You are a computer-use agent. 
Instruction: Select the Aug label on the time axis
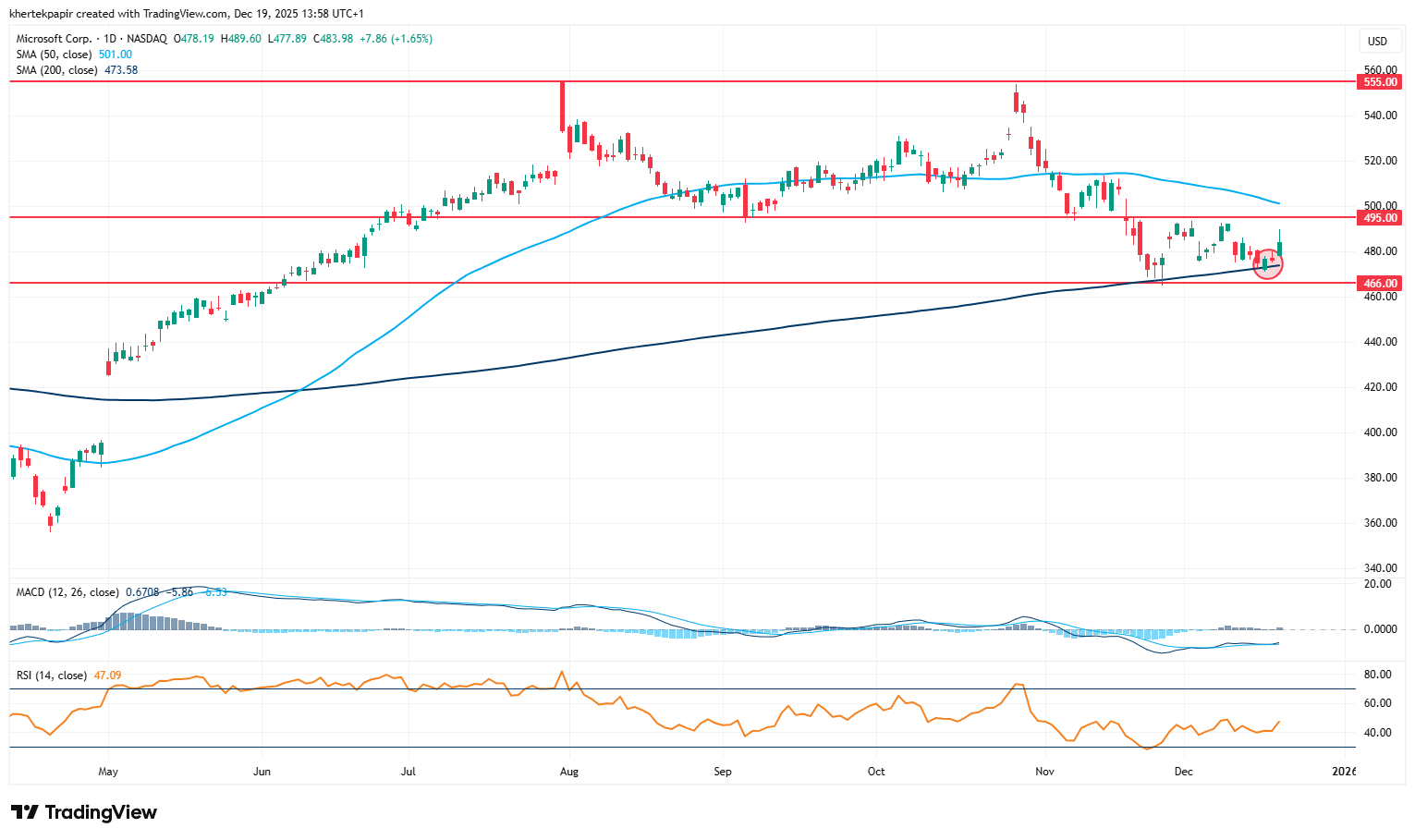pyautogui.click(x=569, y=772)
